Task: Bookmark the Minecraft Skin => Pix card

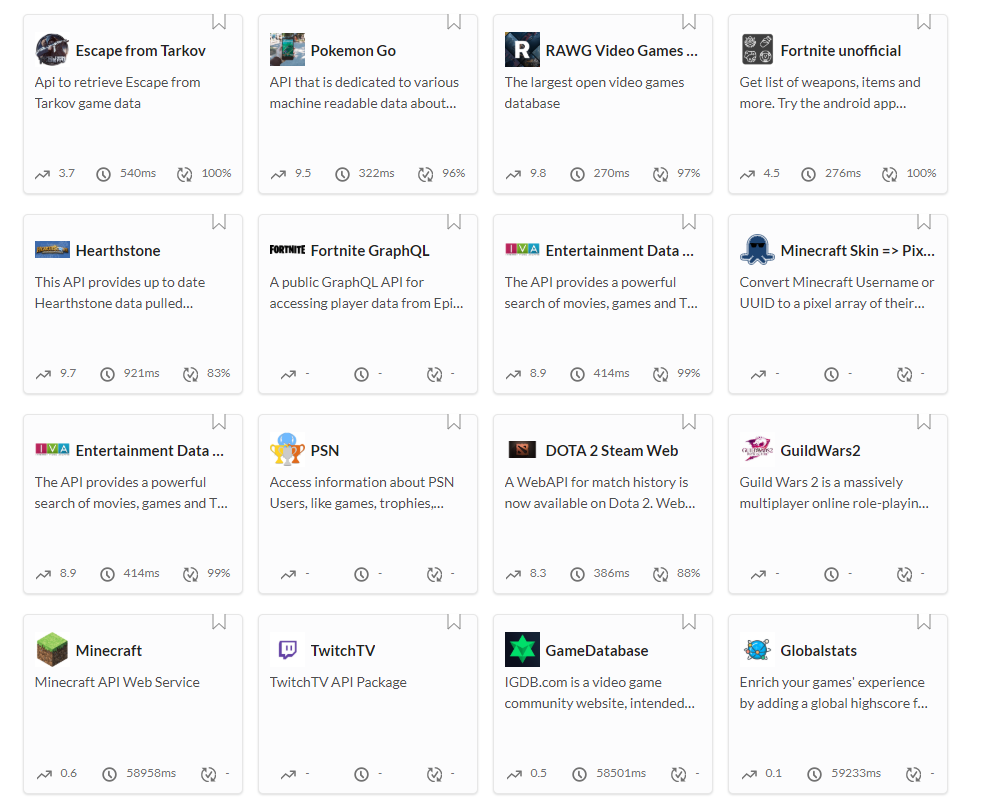Action: 923,222
